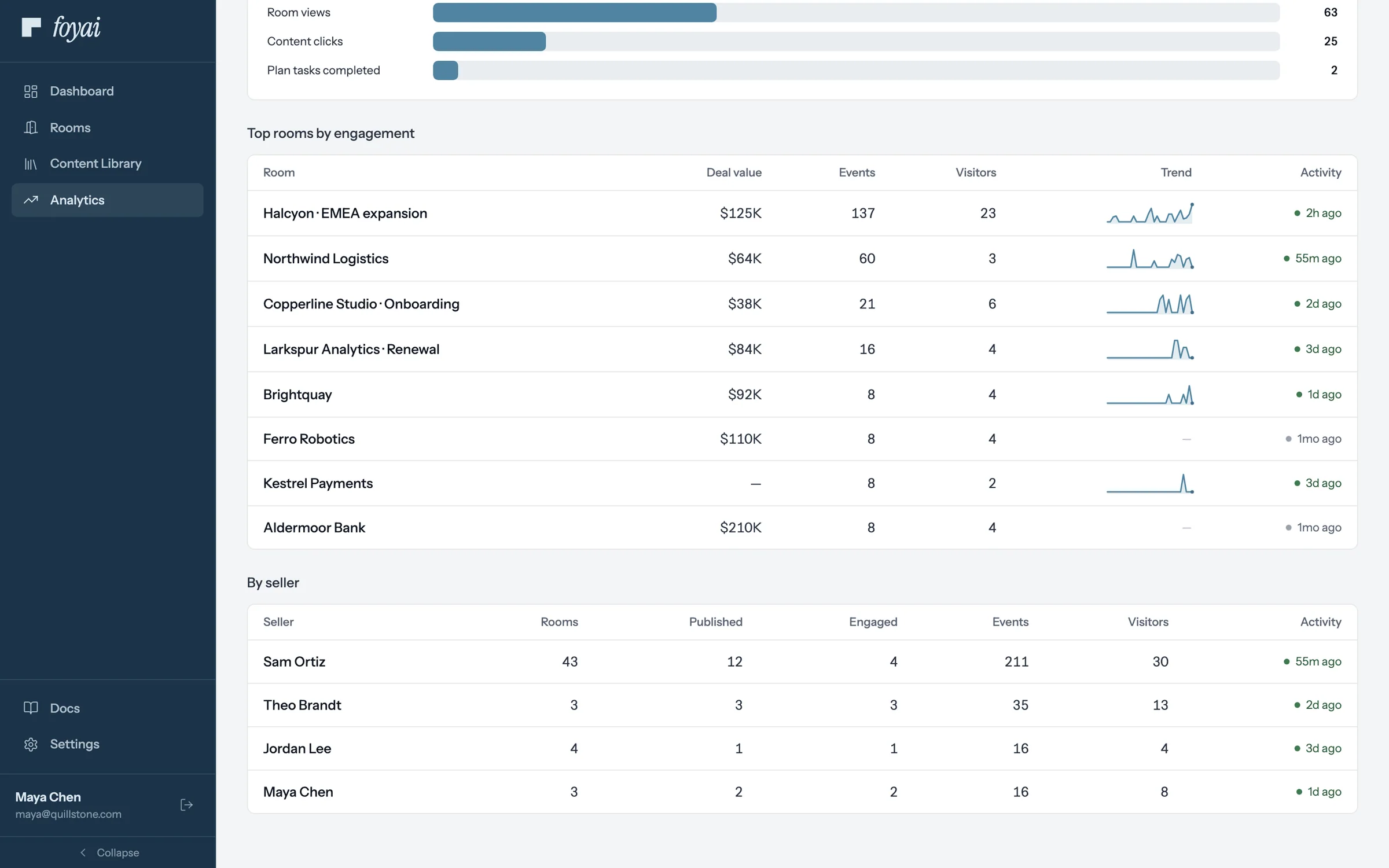Open Dashboard via its grid icon
1389x868 pixels.
pyautogui.click(x=31, y=91)
